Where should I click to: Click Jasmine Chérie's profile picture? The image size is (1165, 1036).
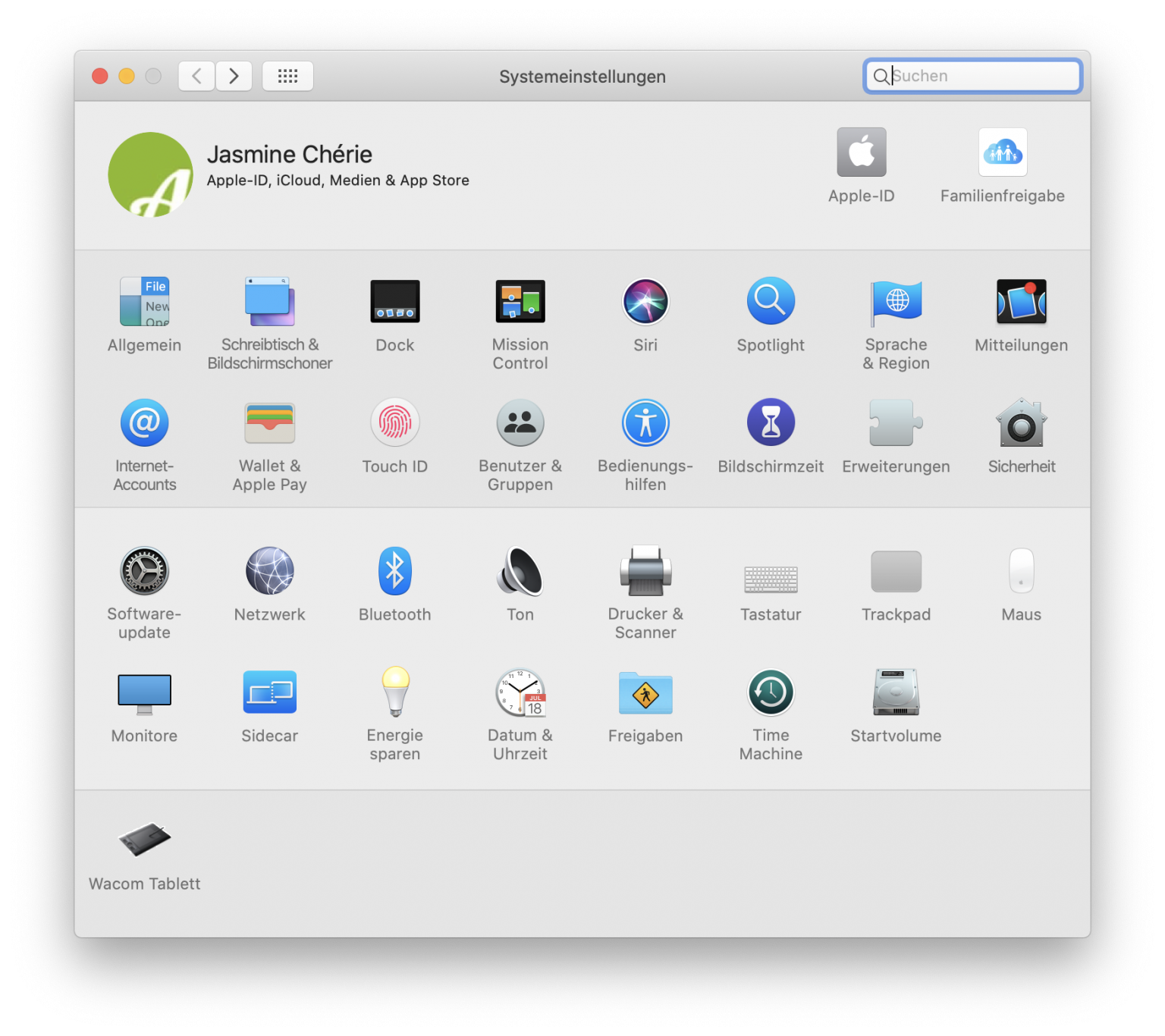point(150,174)
